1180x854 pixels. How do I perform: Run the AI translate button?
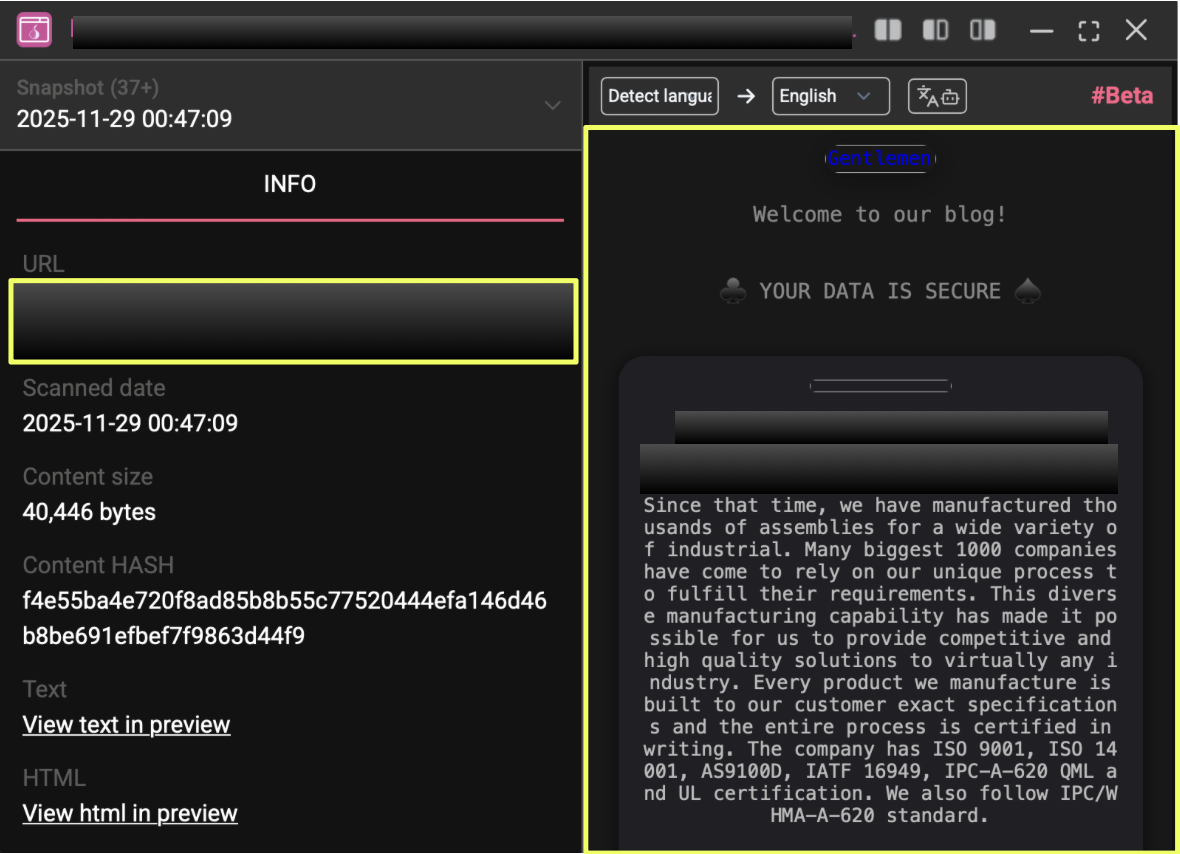coord(937,97)
